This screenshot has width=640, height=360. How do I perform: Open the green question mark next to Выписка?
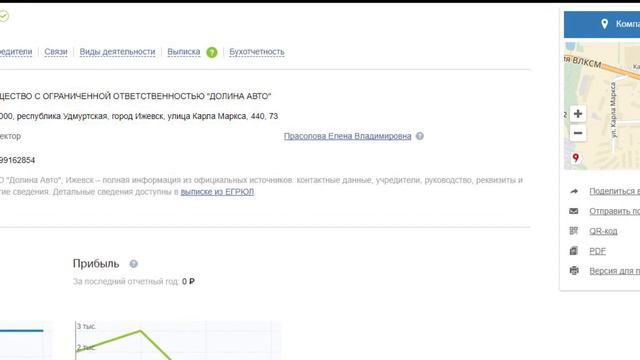point(212,52)
